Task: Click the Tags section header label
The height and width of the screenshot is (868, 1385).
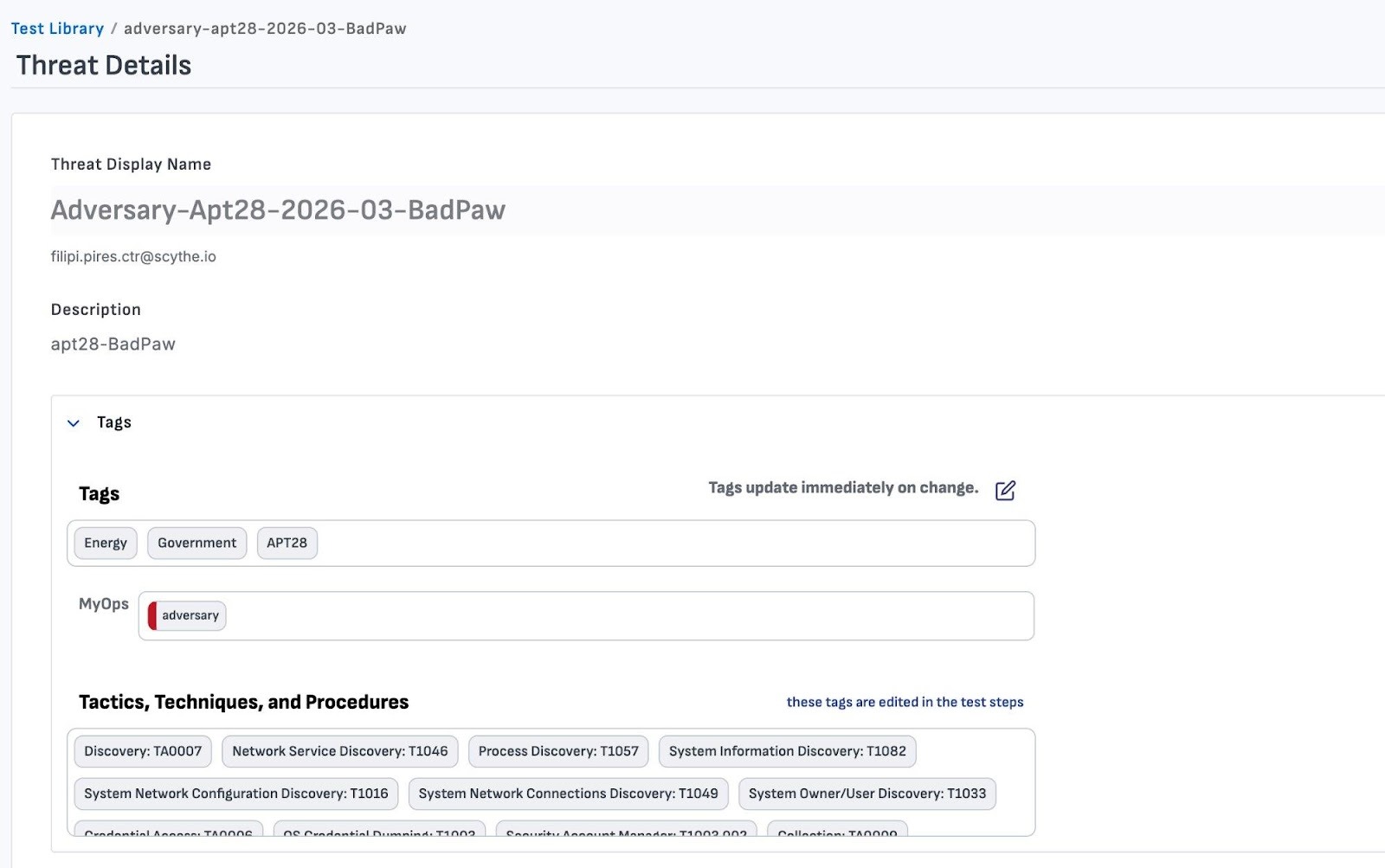Action: tap(114, 422)
